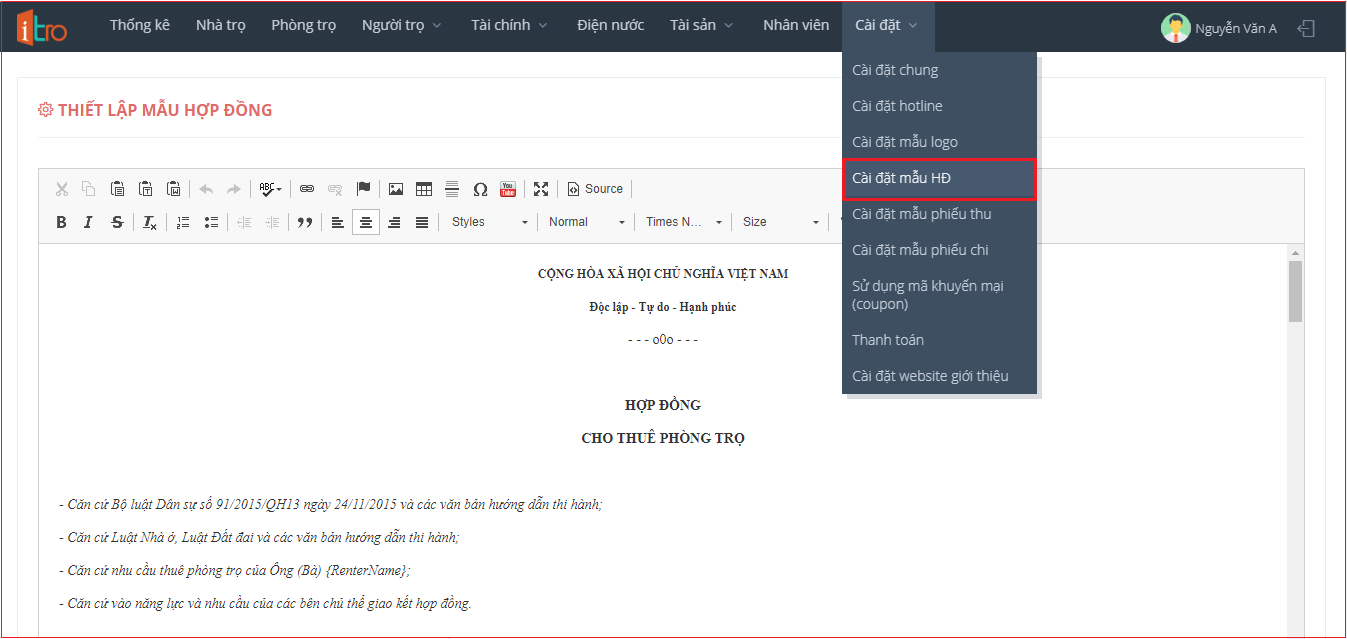This screenshot has width=1347, height=639.
Task: Open the font Size dropdown
Action: pos(781,222)
